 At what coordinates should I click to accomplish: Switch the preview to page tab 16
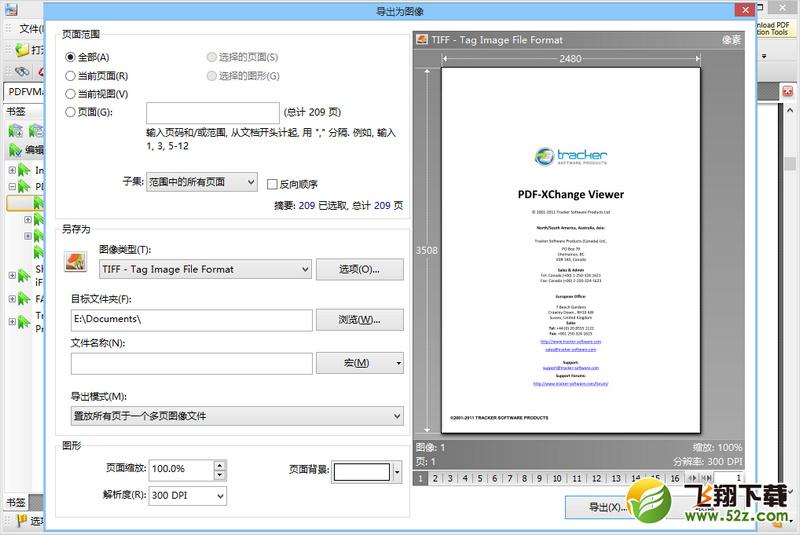[674, 478]
